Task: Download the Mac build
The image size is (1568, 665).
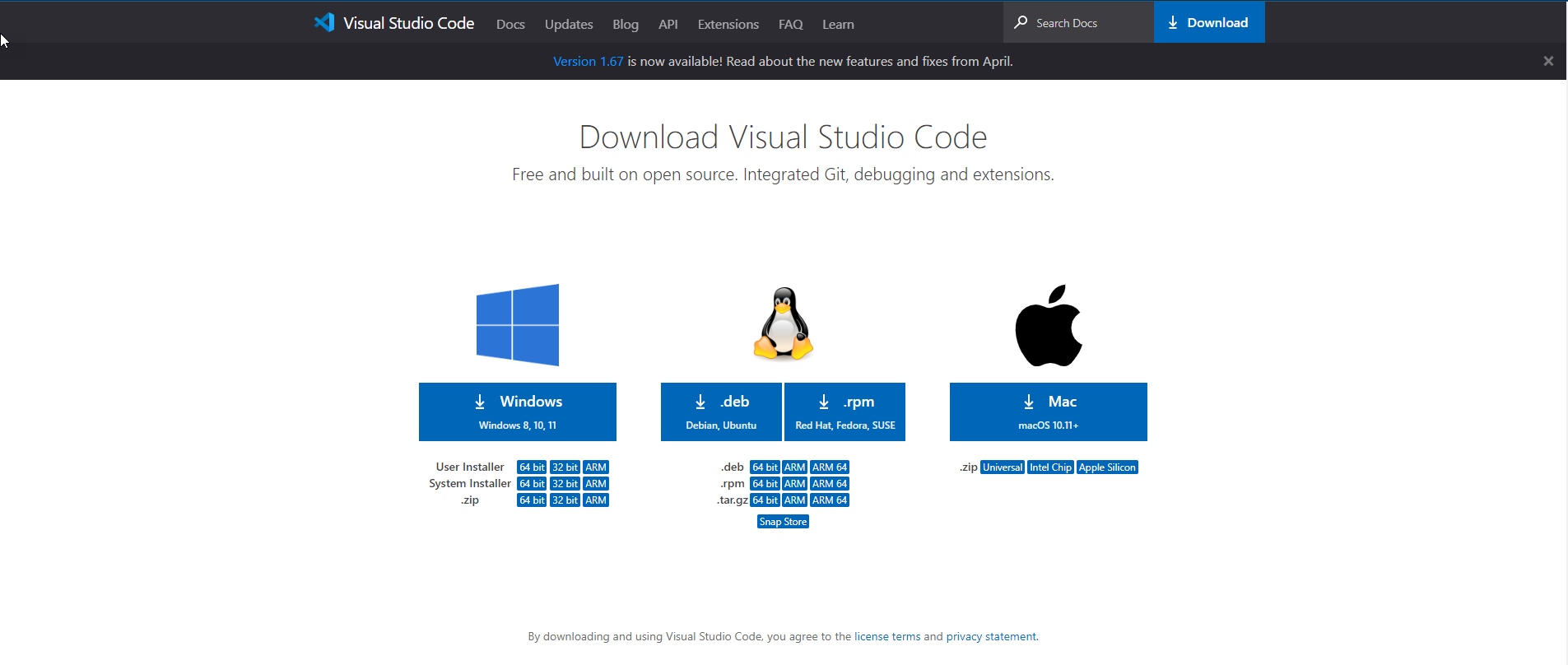Action: (x=1049, y=412)
